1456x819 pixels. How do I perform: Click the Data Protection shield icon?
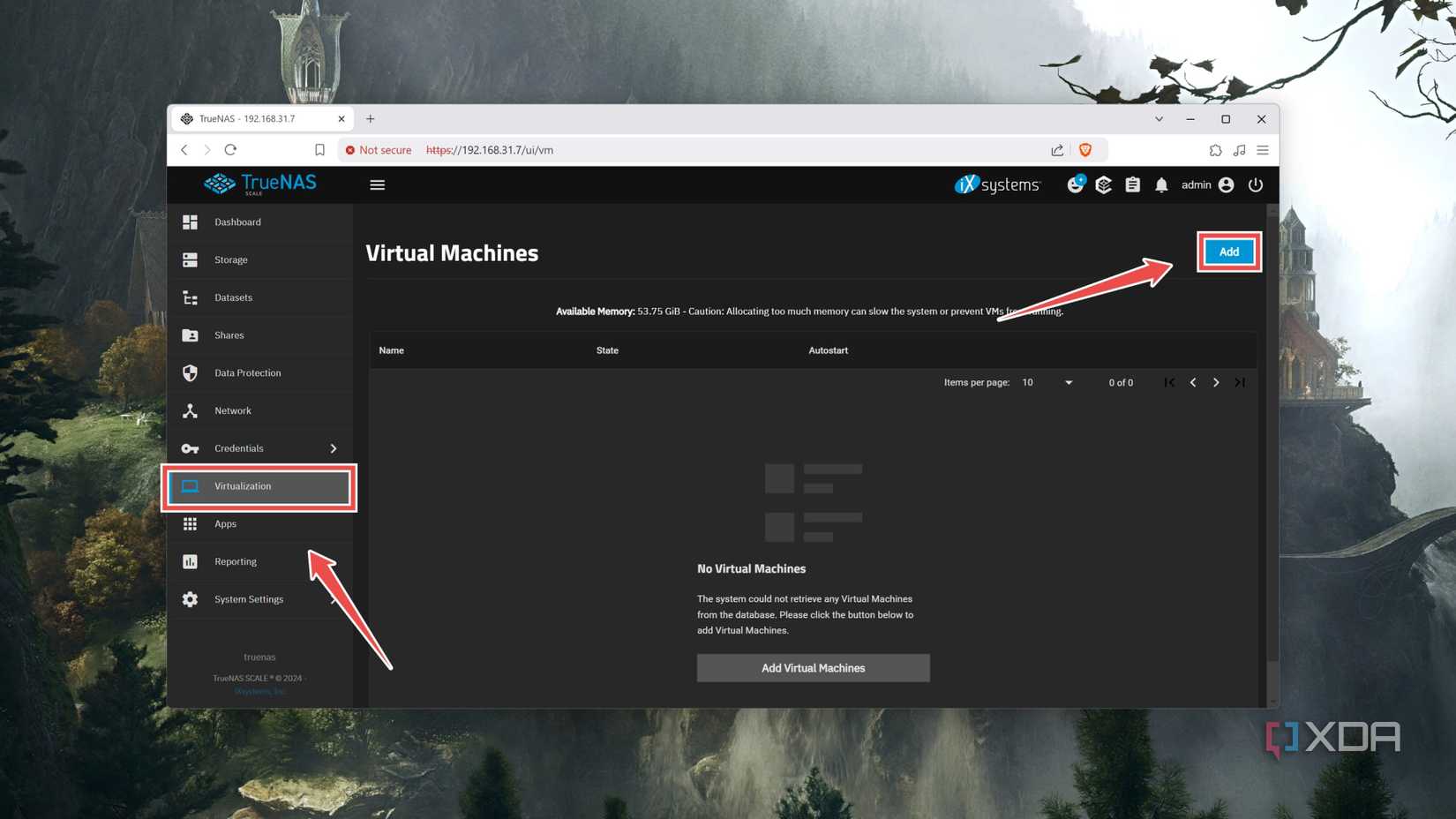click(190, 372)
